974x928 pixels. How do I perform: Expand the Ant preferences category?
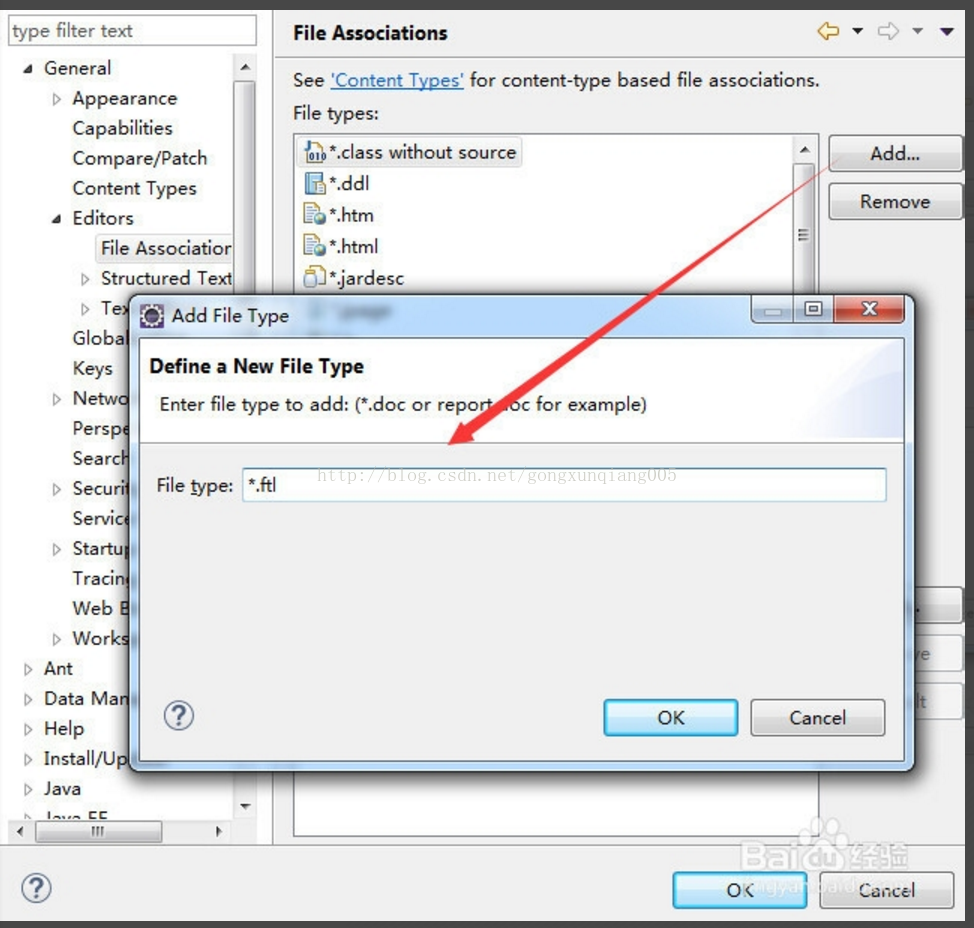[x=28, y=669]
